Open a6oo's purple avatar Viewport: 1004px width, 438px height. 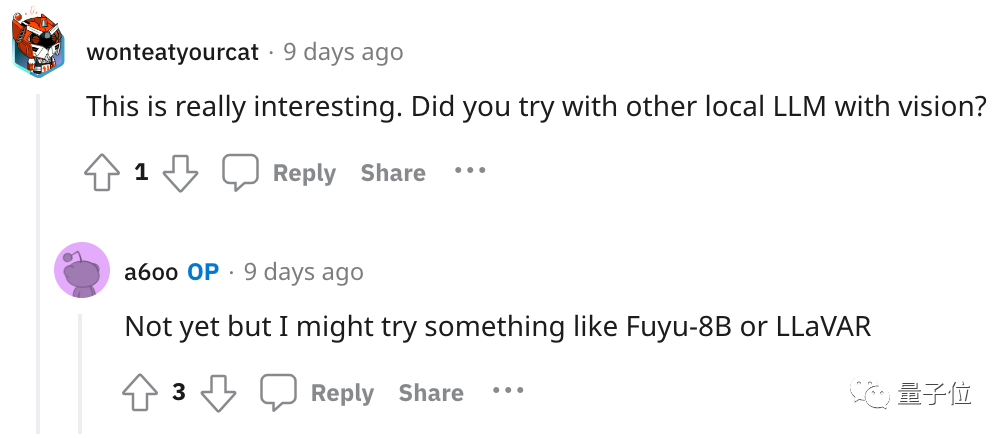click(x=82, y=269)
